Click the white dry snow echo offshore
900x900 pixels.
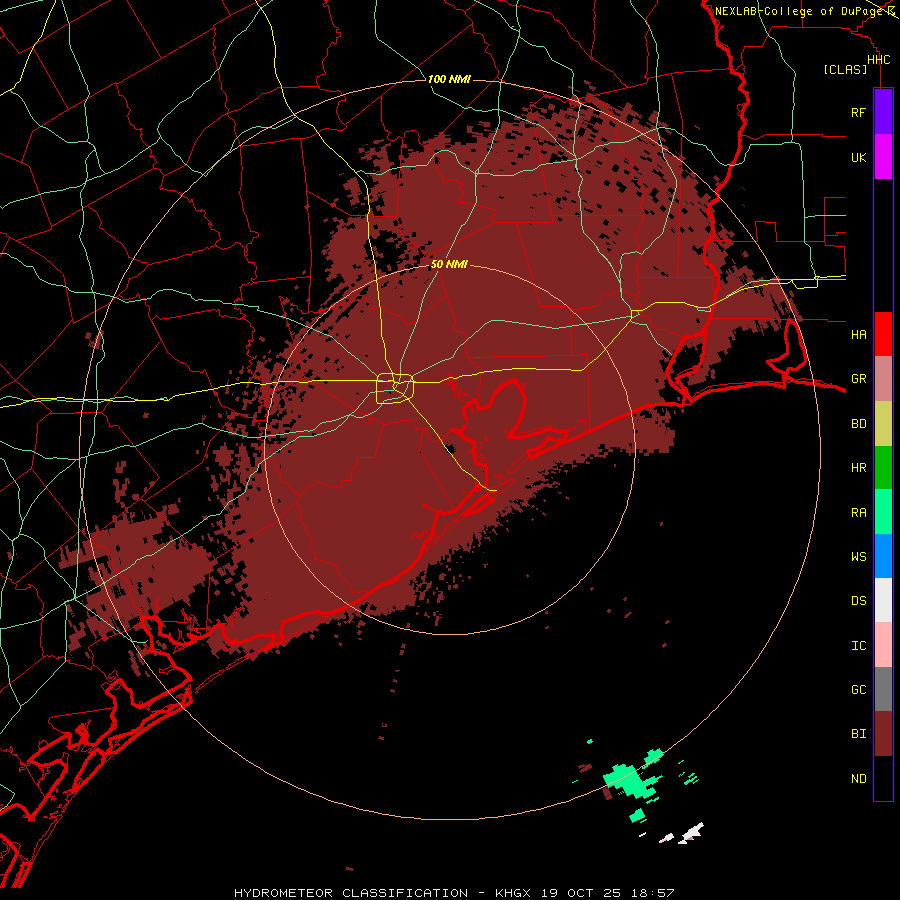[x=691, y=833]
